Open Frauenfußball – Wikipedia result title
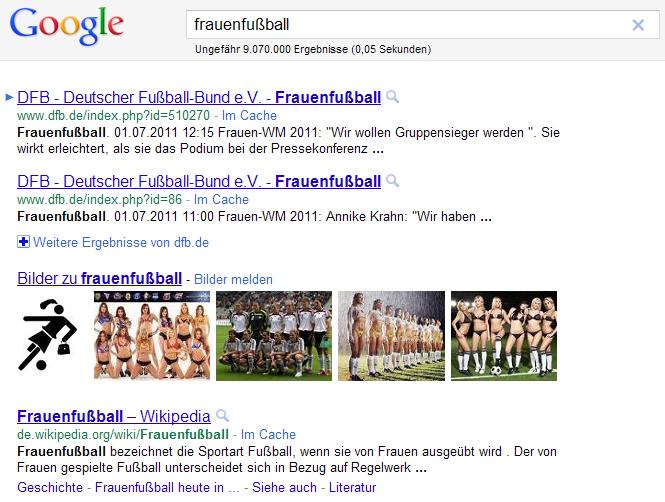The width and height of the screenshot is (665, 502). [x=114, y=416]
